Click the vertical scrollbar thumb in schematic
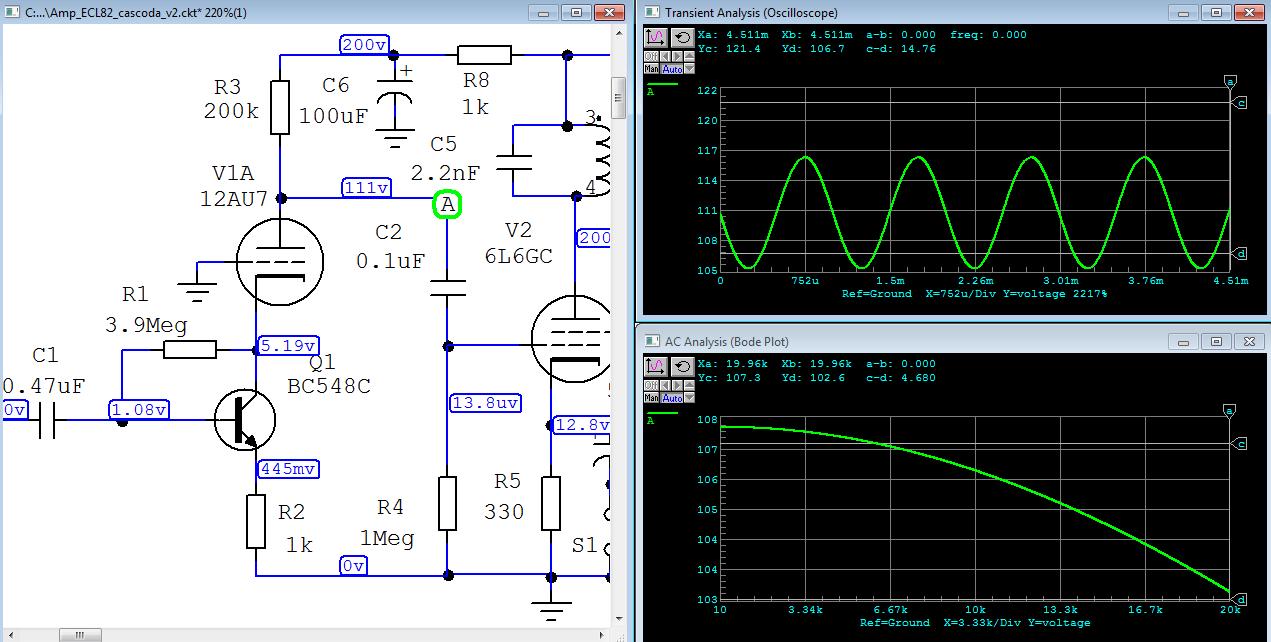The height and width of the screenshot is (642, 1271). pos(619,98)
